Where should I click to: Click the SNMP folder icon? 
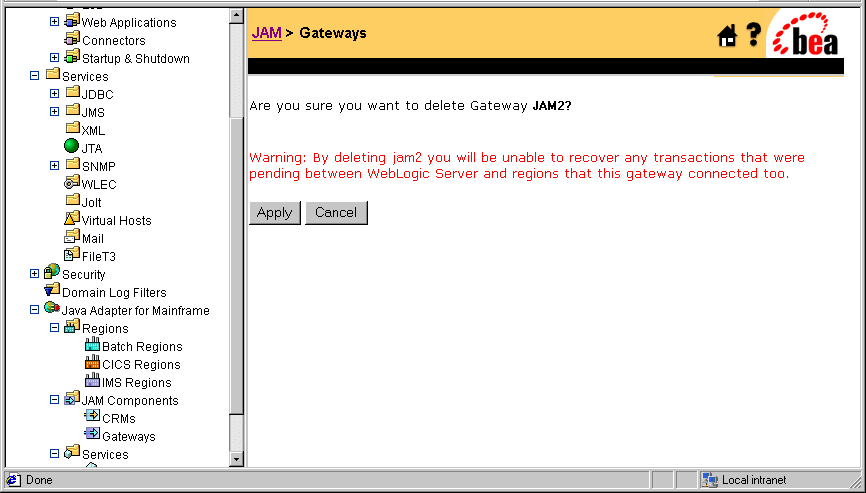tap(72, 164)
